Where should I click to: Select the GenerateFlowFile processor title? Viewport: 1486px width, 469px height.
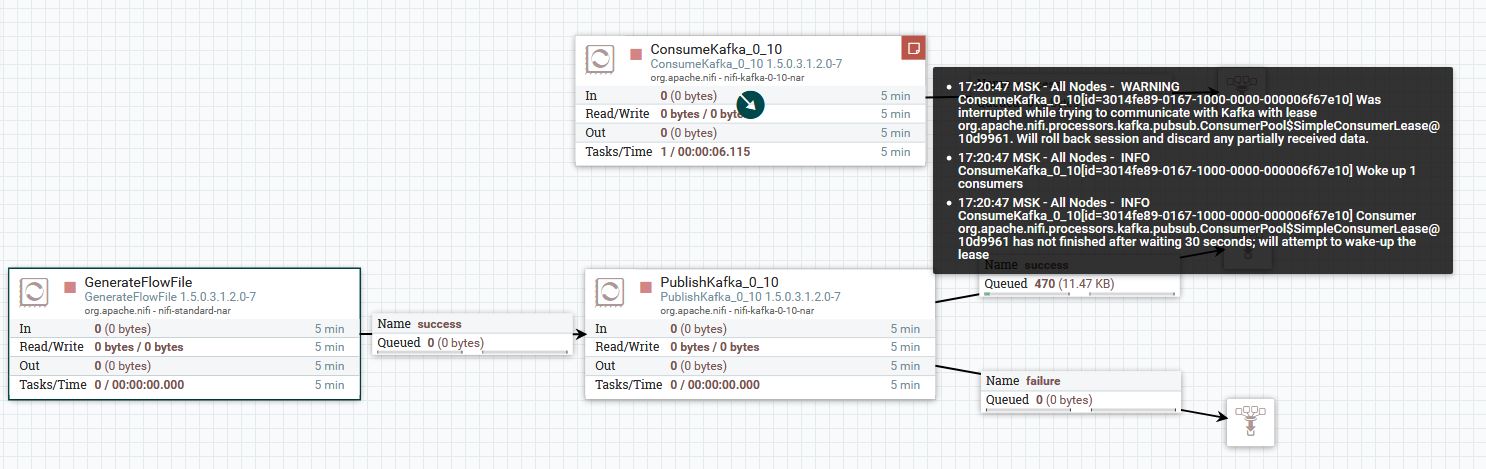point(138,283)
